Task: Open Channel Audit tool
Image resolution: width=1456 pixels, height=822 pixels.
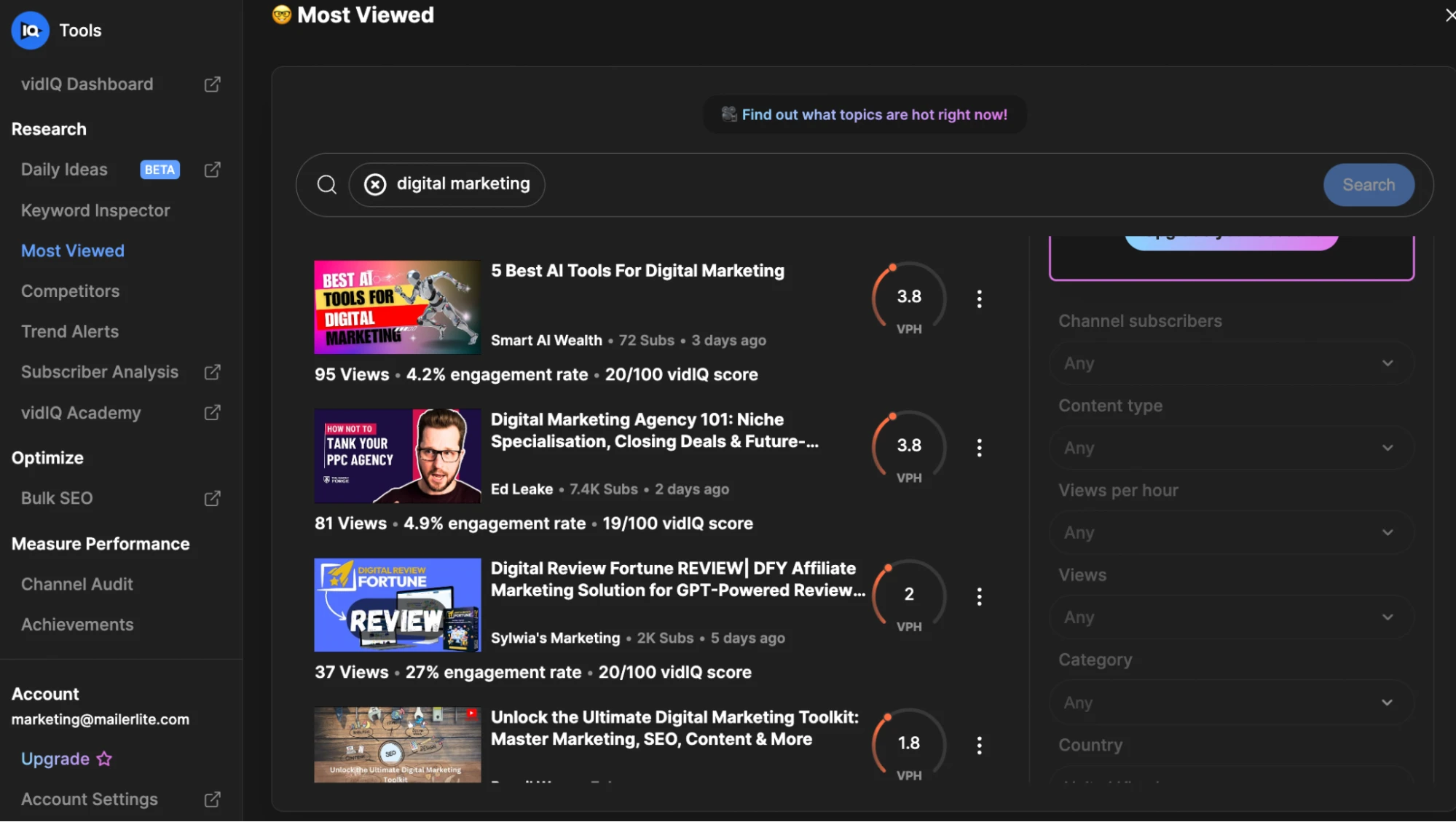Action: coord(76,585)
